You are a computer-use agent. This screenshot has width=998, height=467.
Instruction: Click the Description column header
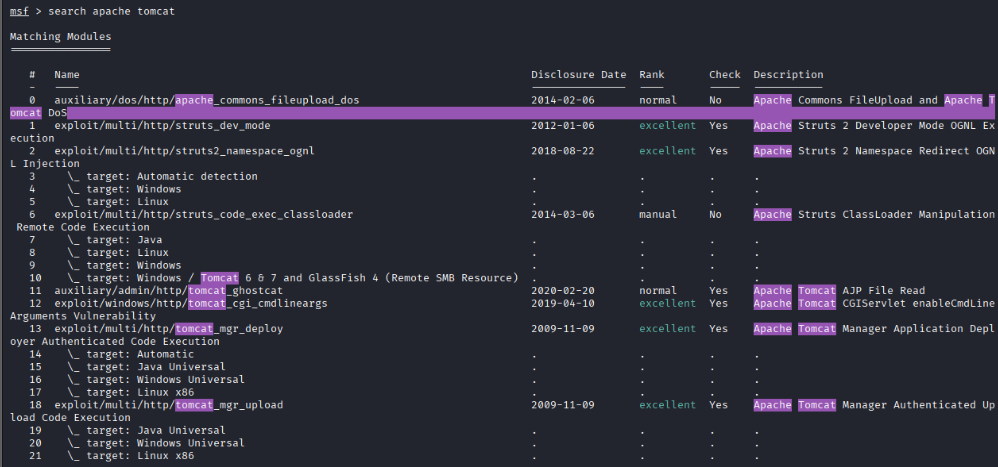789,74
